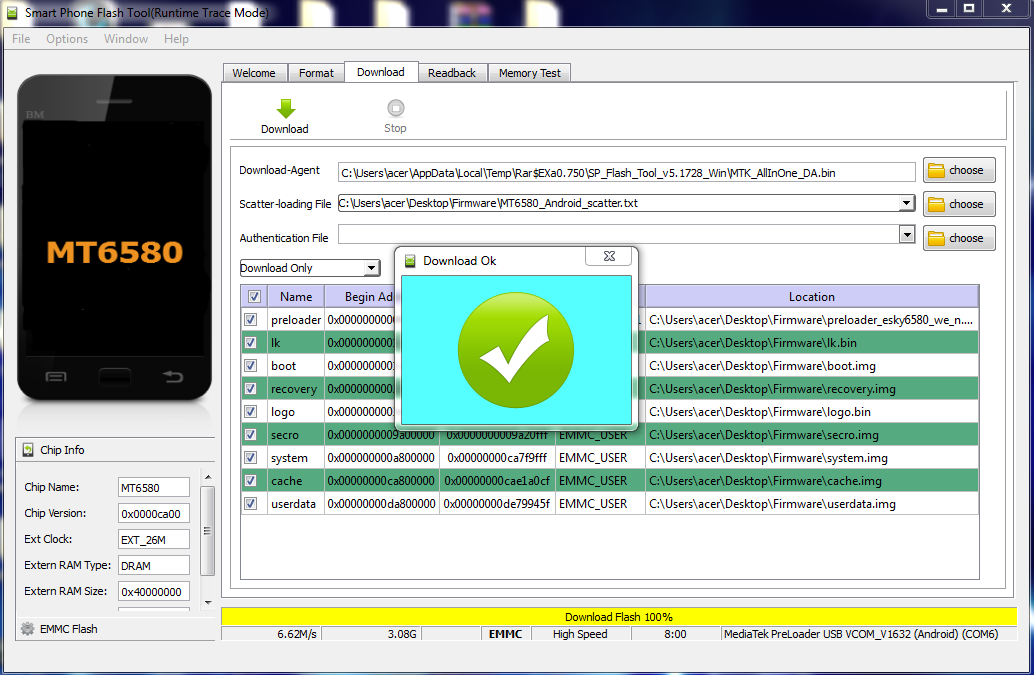This screenshot has width=1034, height=675.
Task: Click the cache begin address 0x00000000ca800000
Action: [381, 481]
